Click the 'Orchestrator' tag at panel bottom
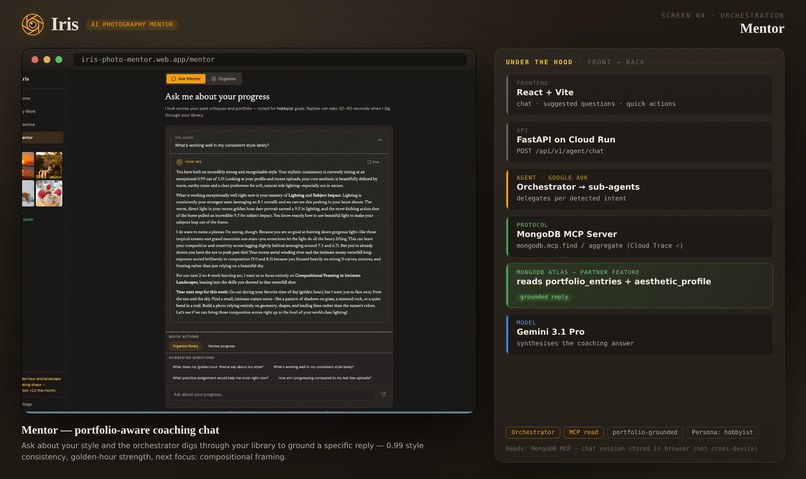The height and width of the screenshot is (479, 806). [533, 432]
